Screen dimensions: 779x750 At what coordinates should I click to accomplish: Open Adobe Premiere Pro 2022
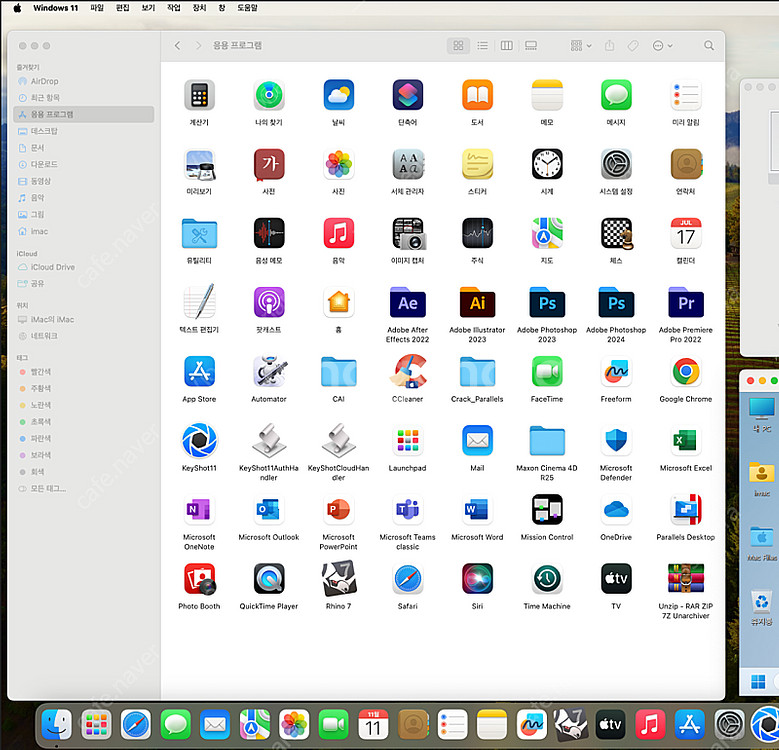[x=686, y=302]
